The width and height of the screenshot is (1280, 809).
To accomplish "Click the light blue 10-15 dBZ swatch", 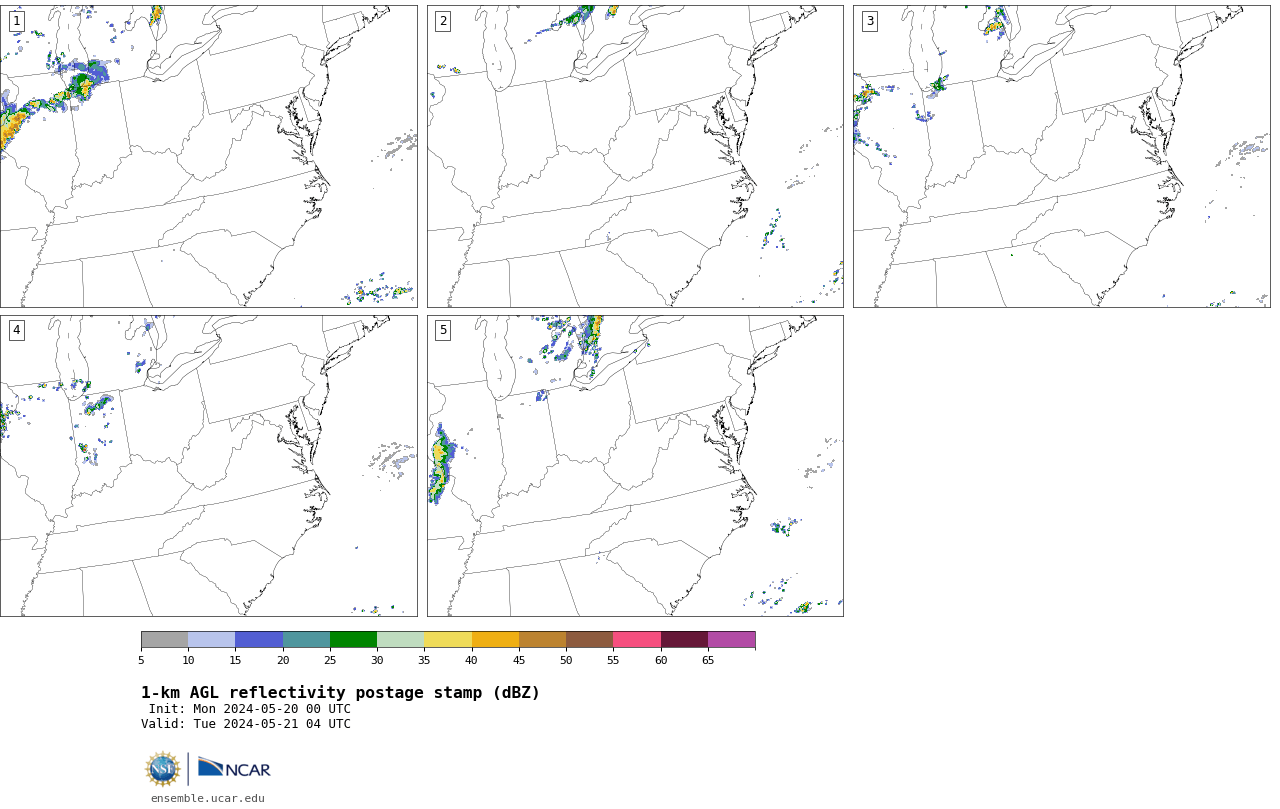I will pos(211,640).
